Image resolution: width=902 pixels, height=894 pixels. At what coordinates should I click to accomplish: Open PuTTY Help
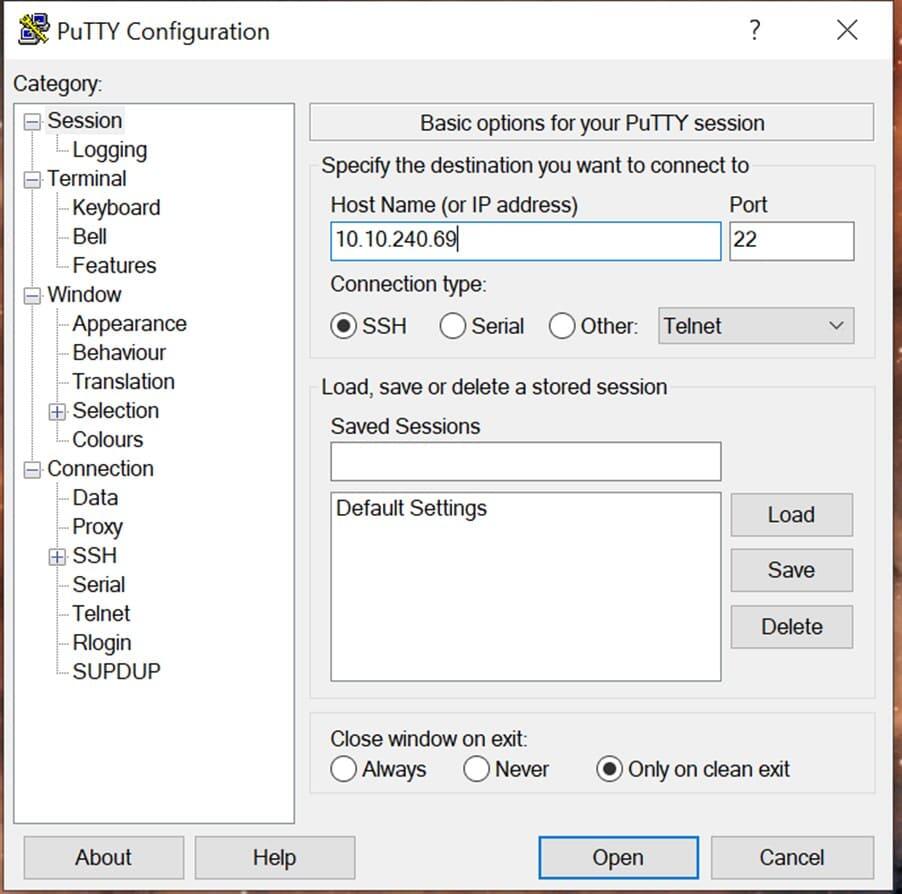coord(275,857)
